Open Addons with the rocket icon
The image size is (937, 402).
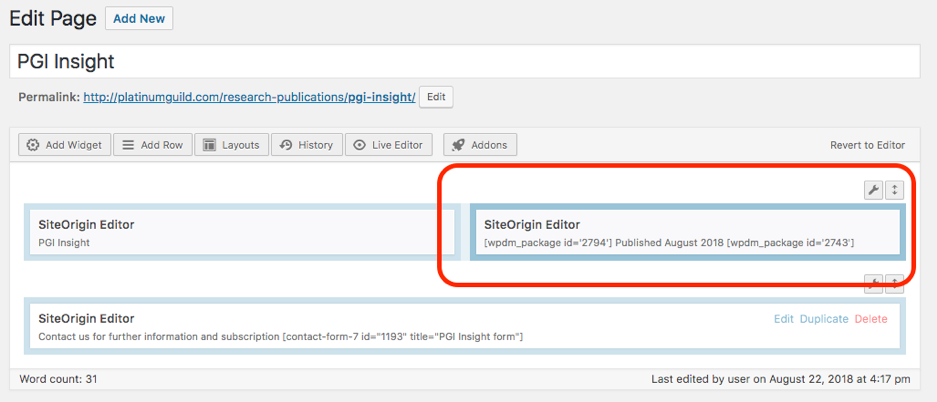(480, 145)
